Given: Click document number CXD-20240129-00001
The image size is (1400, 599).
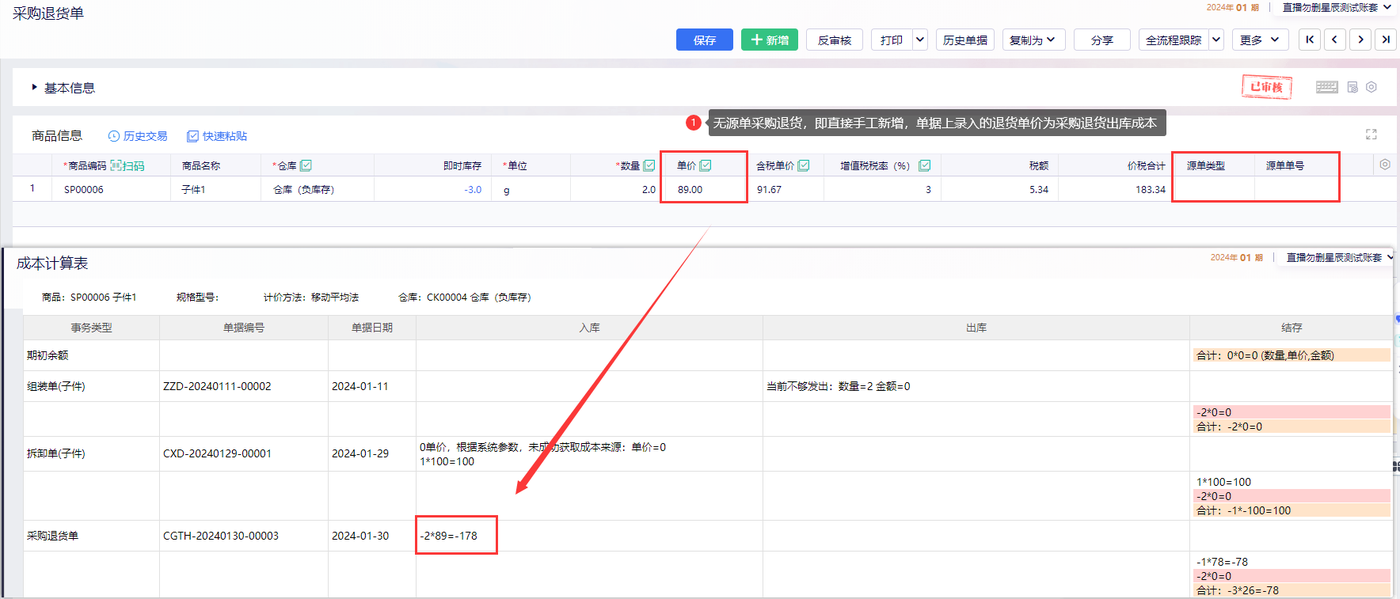Looking at the screenshot, I should tap(217, 453).
